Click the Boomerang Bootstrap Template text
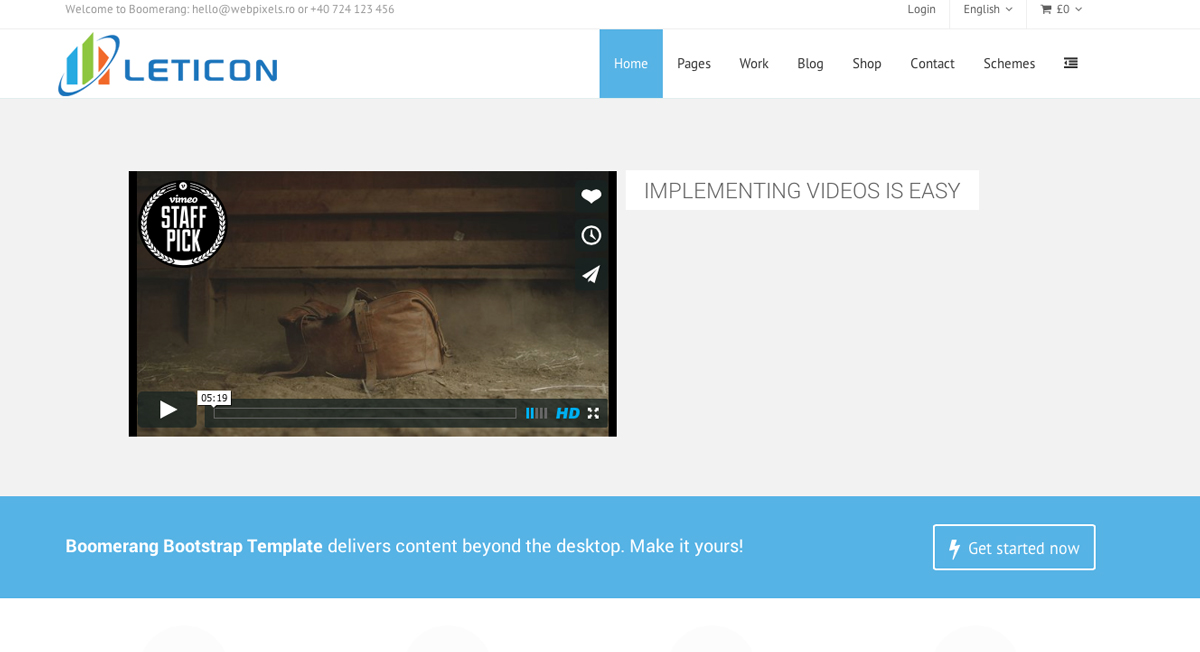The width and height of the screenshot is (1200, 652). point(194,546)
